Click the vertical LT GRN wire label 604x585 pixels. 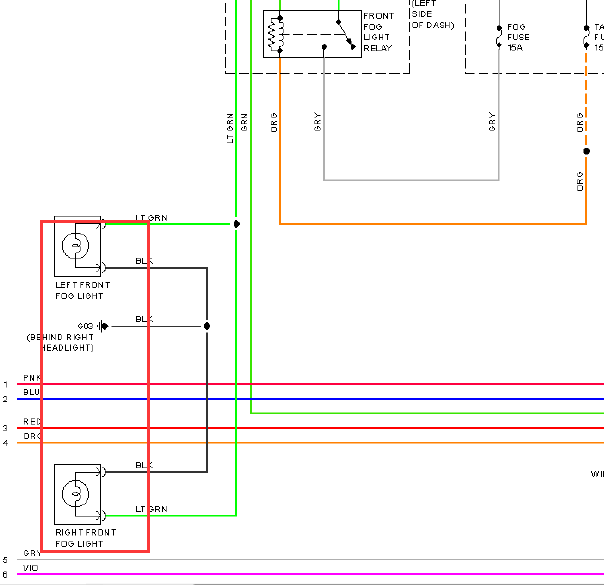230,128
